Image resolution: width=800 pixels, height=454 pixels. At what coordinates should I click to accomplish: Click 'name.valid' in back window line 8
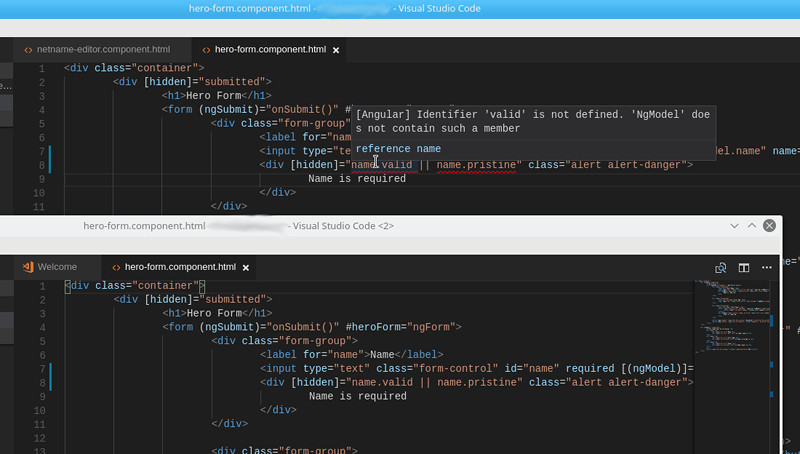(x=382, y=165)
